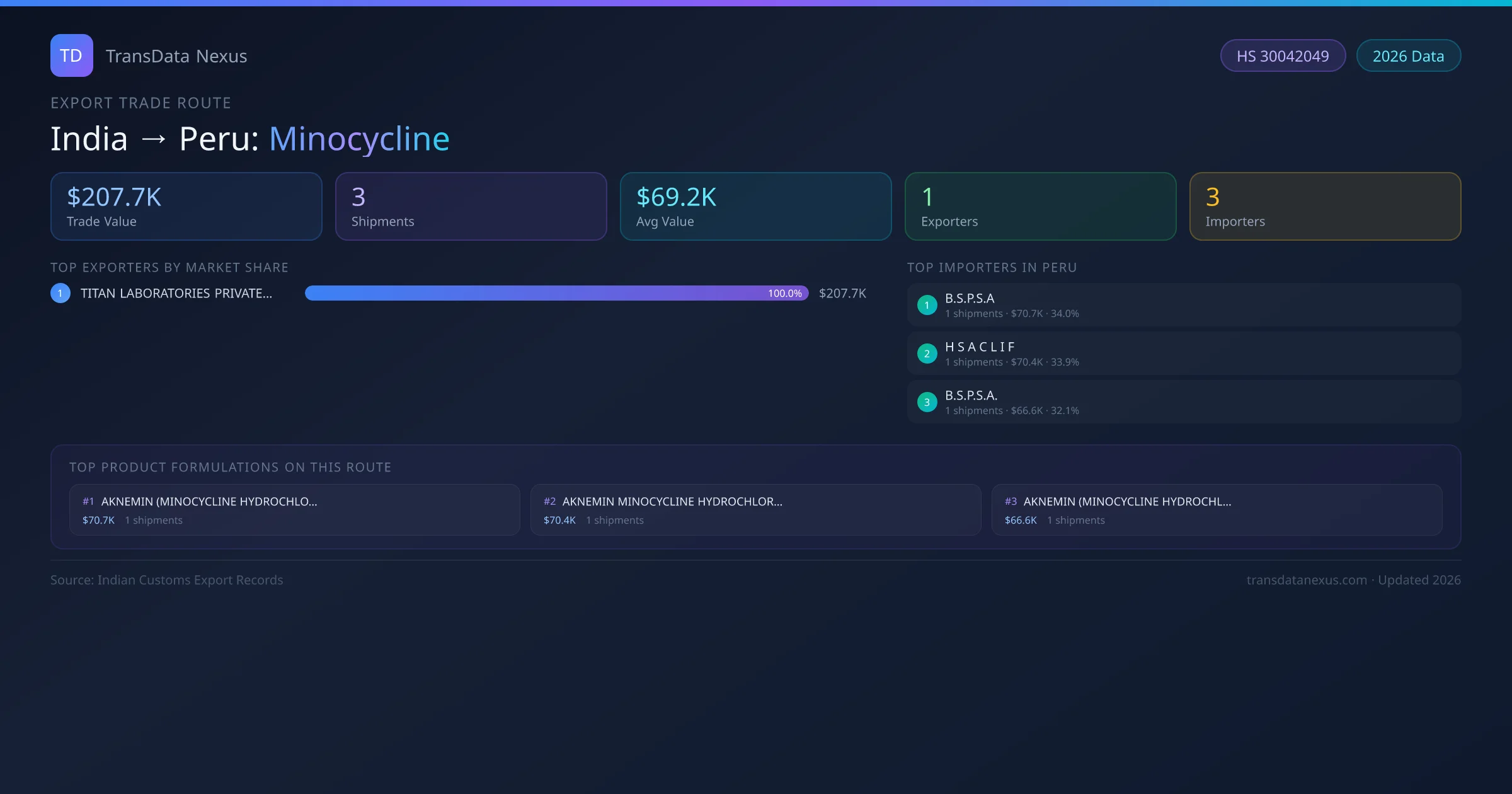Open the 3 Importers stat card
The image size is (1512, 794).
point(1325,207)
